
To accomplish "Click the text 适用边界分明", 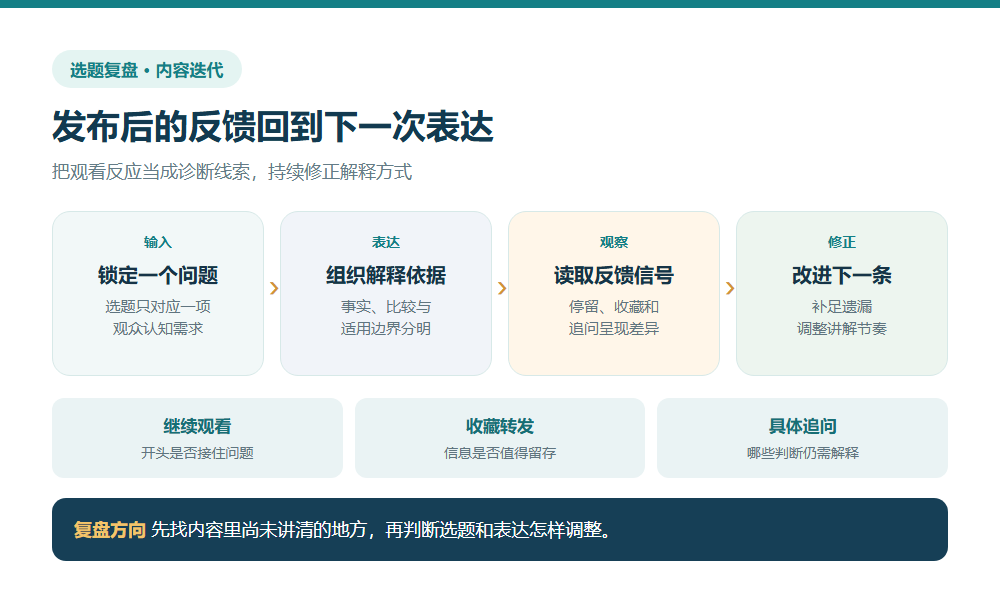I will pyautogui.click(x=386, y=329).
